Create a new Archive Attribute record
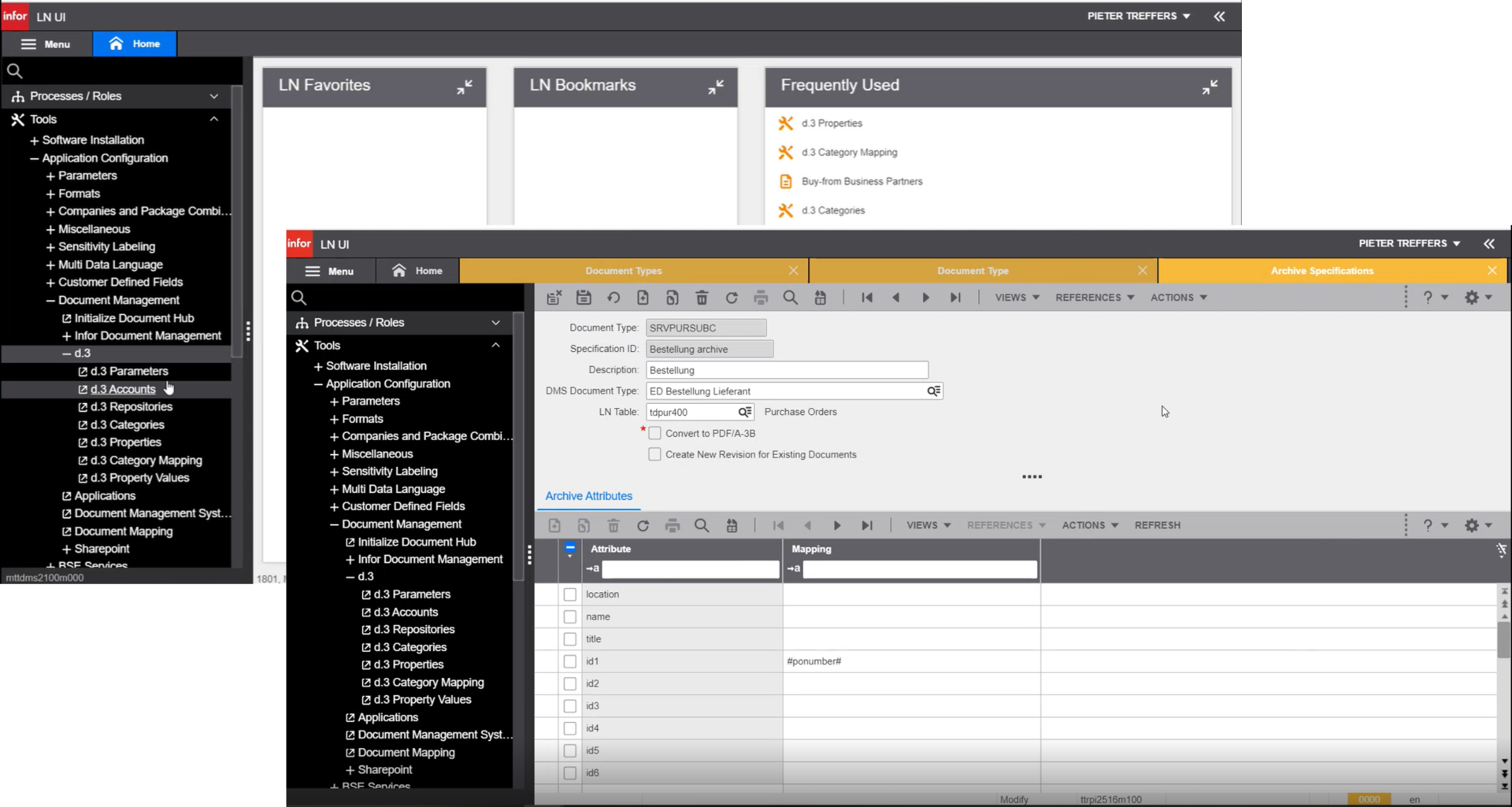1512x807 pixels. tap(555, 525)
